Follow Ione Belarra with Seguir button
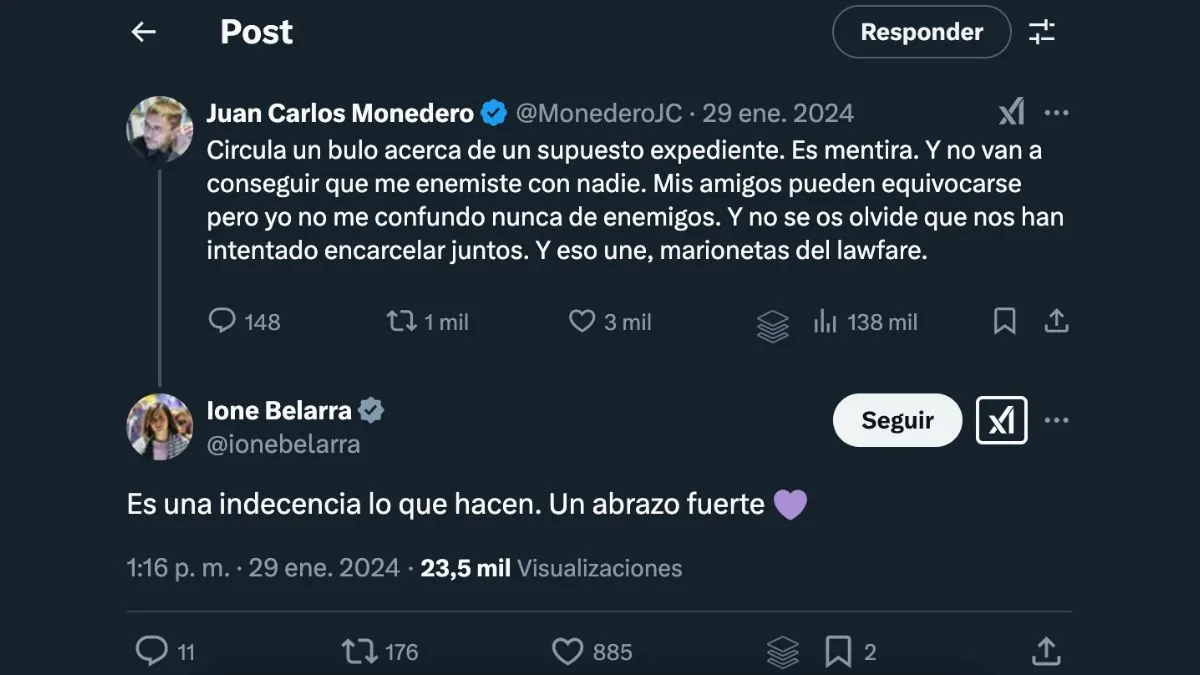 coord(897,421)
